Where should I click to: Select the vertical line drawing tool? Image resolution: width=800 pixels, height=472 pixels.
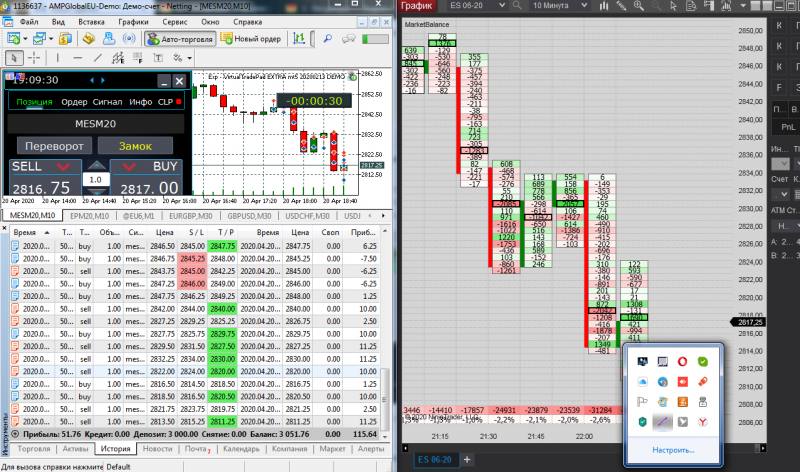pos(57,58)
